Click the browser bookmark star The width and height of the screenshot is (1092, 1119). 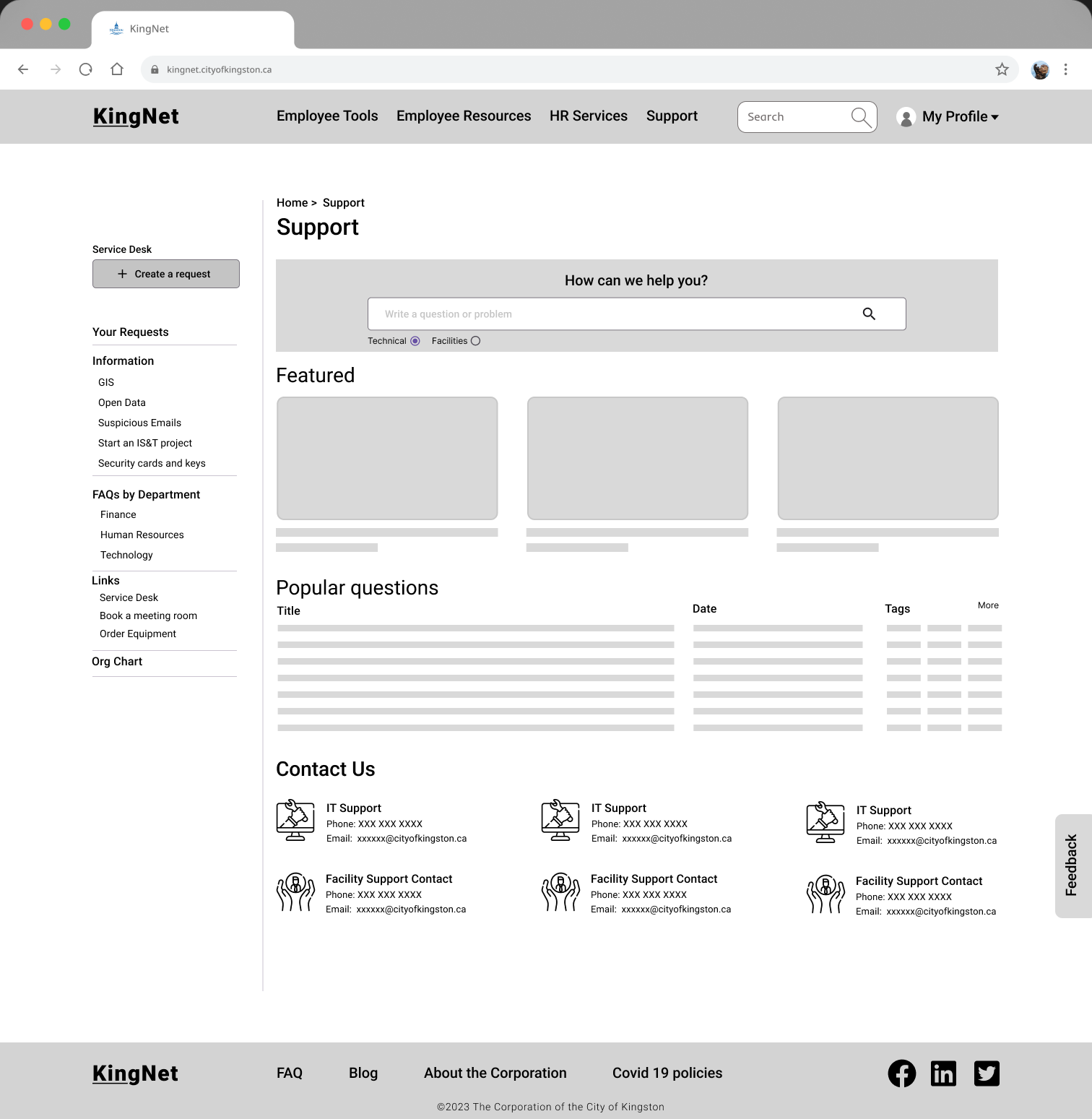pyautogui.click(x=1001, y=69)
